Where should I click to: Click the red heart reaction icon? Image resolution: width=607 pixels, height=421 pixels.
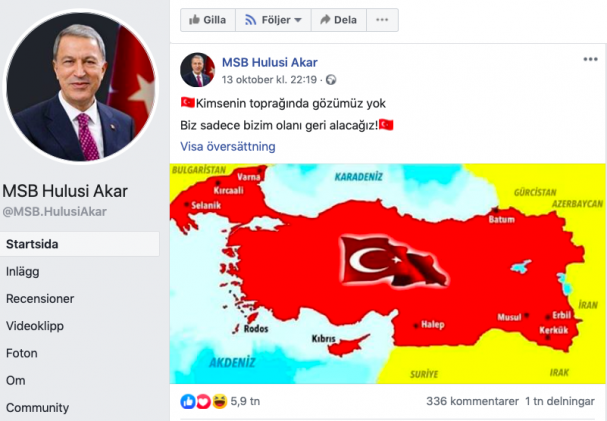point(203,402)
